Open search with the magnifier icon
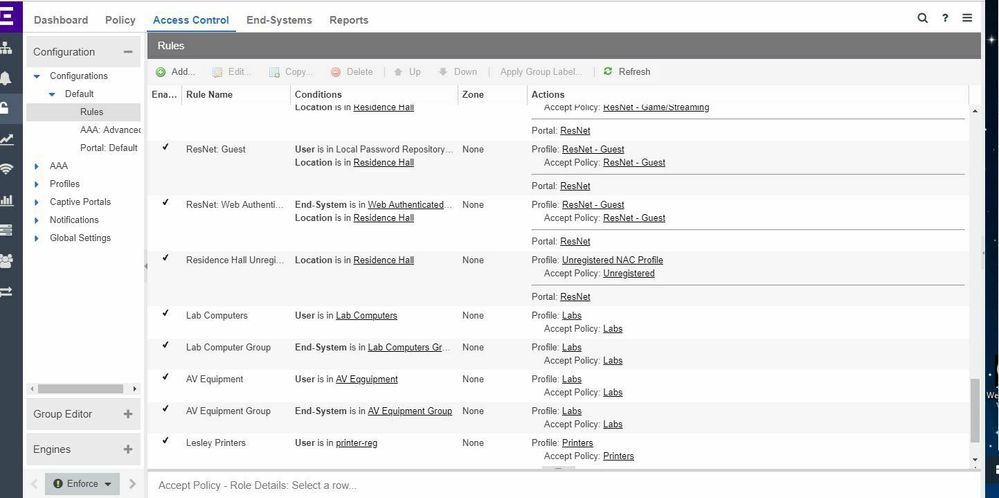This screenshot has width=999, height=498. [922, 18]
